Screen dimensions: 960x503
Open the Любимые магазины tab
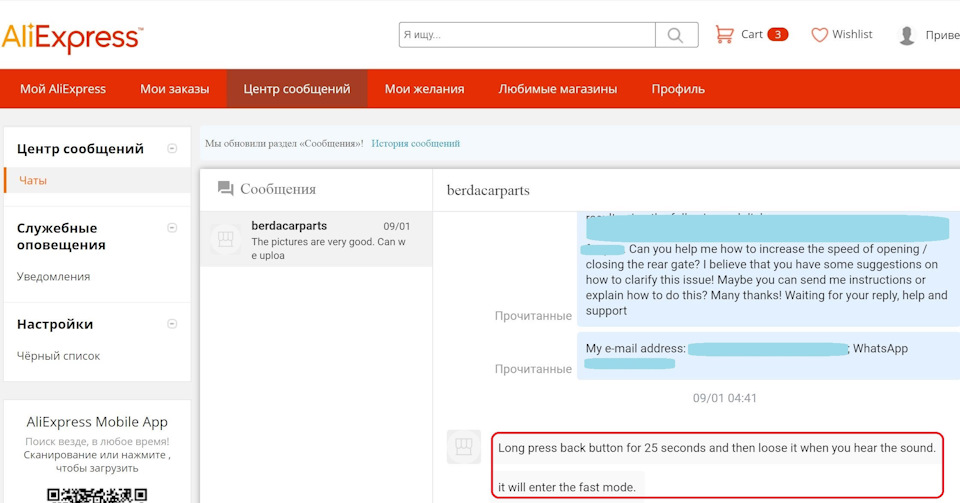pos(558,89)
